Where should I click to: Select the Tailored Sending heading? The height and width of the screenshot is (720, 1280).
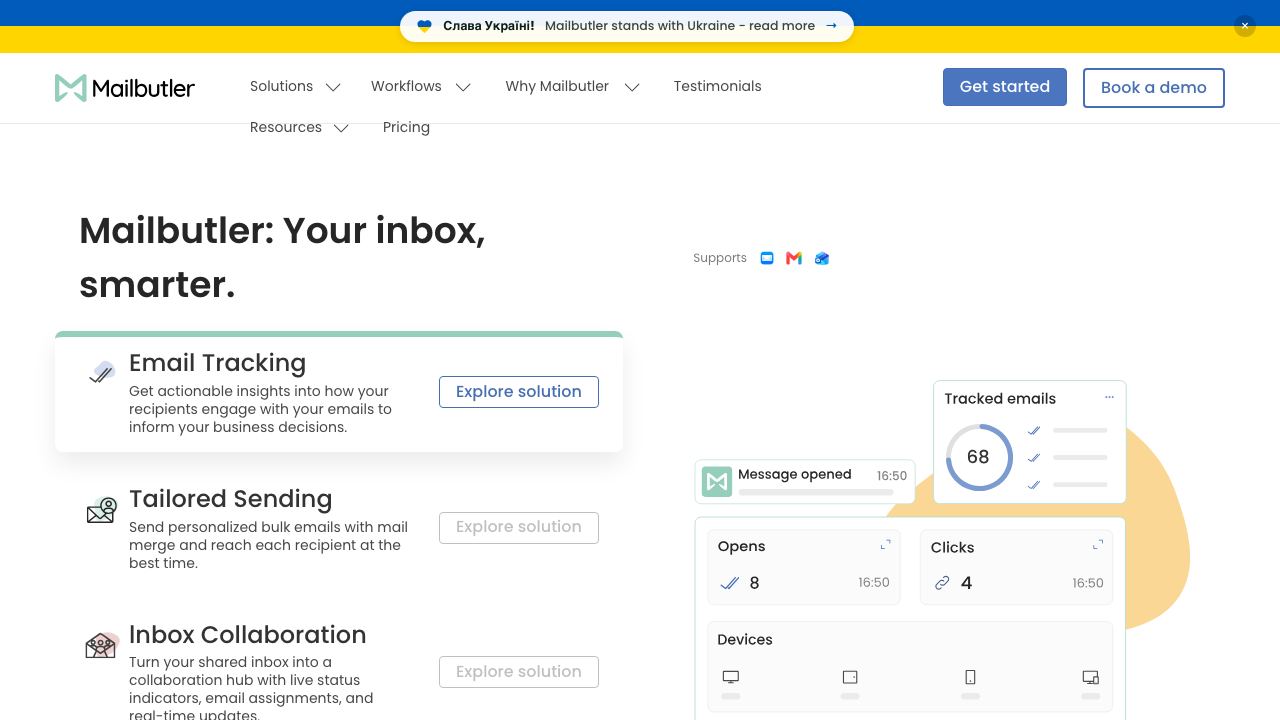coord(230,499)
